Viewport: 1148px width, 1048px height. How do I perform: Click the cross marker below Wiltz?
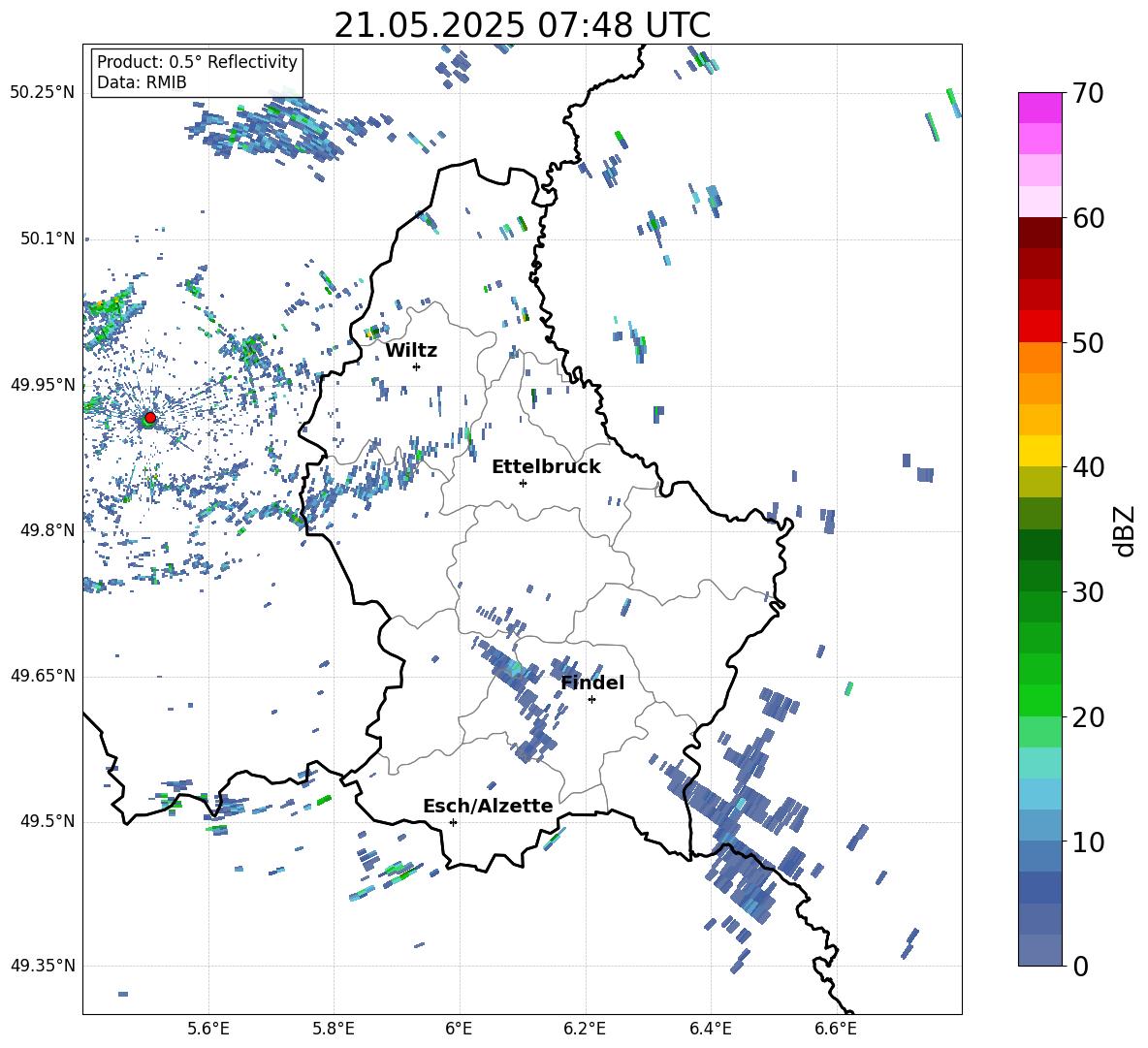click(417, 366)
